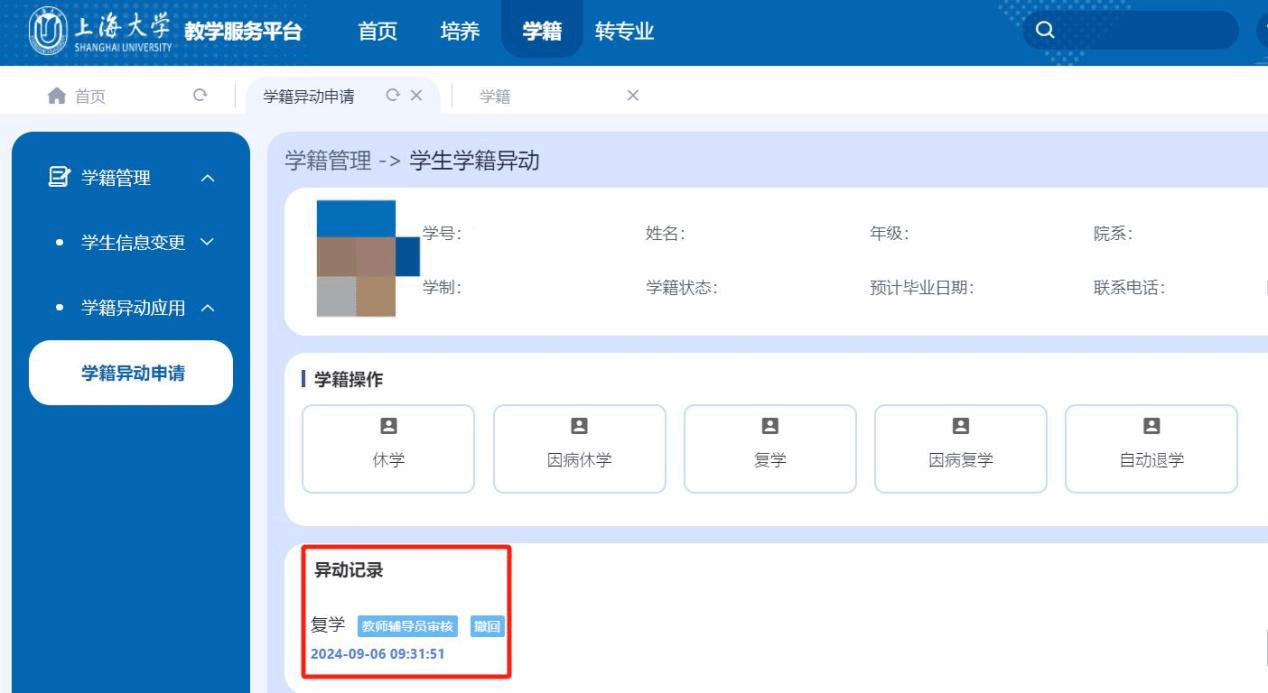
Task: Open the 首页 top menu
Action: [x=378, y=32]
